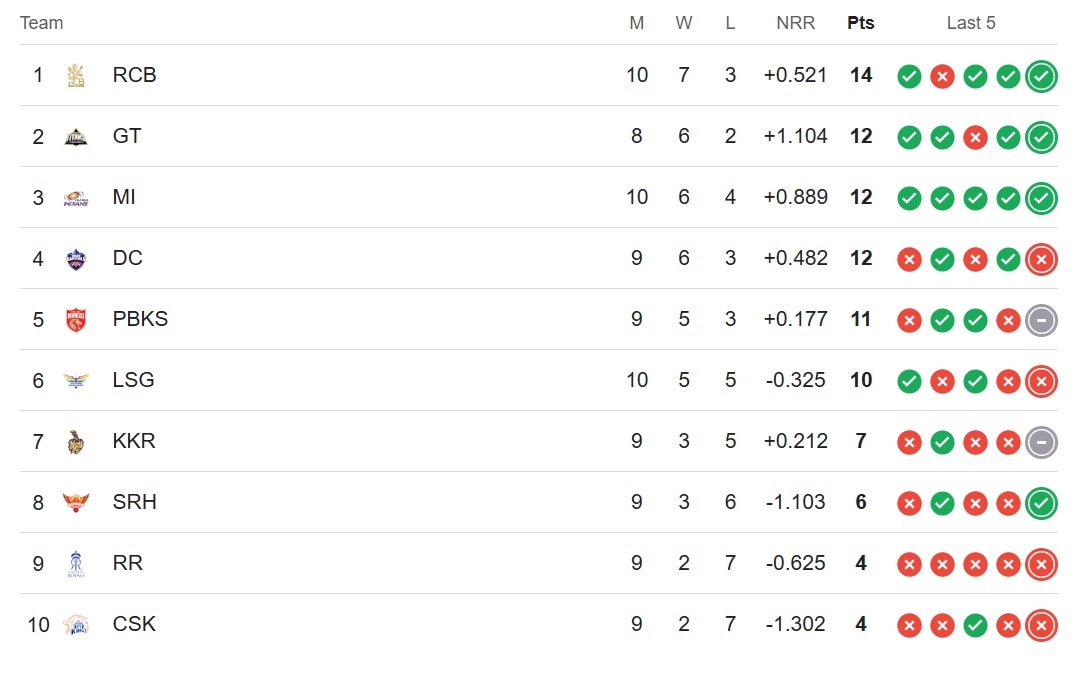Open the LSG team name link
This screenshot has height=674, width=1076.
[133, 380]
